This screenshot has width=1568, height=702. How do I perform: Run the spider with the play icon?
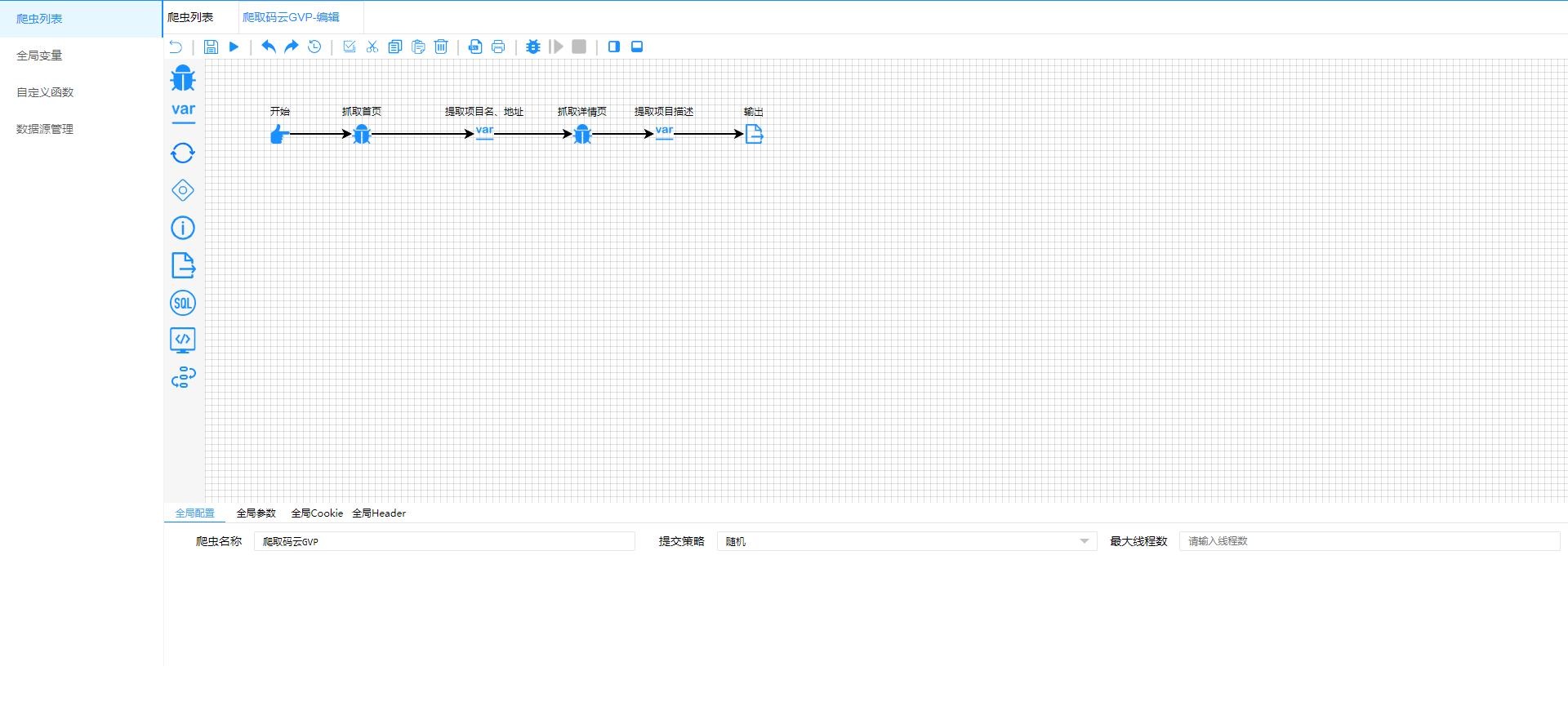coord(234,47)
